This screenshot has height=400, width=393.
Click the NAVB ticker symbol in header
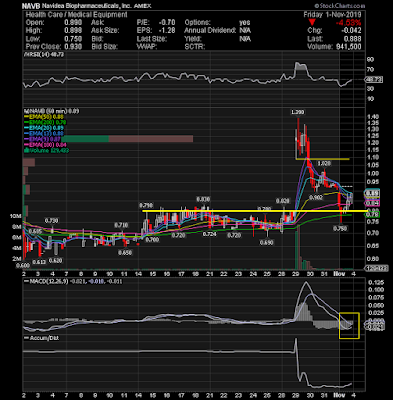click(31, 6)
